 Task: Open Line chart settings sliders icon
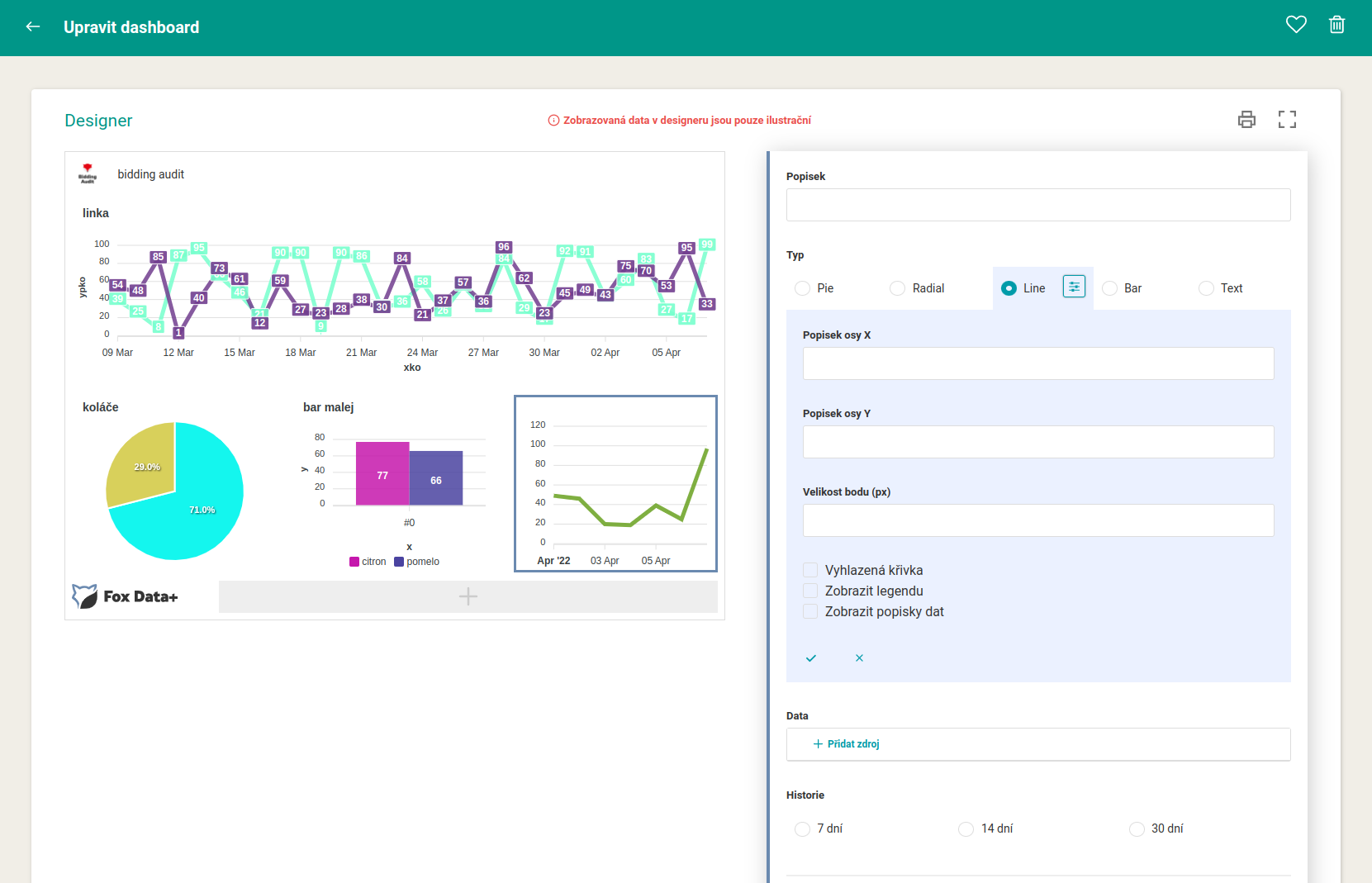[x=1074, y=287]
